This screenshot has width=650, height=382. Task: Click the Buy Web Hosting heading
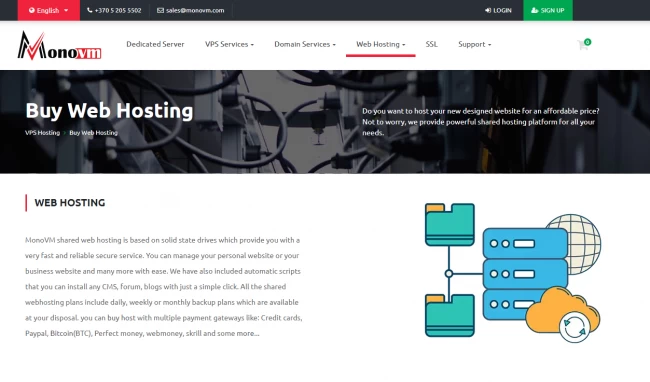tap(109, 111)
